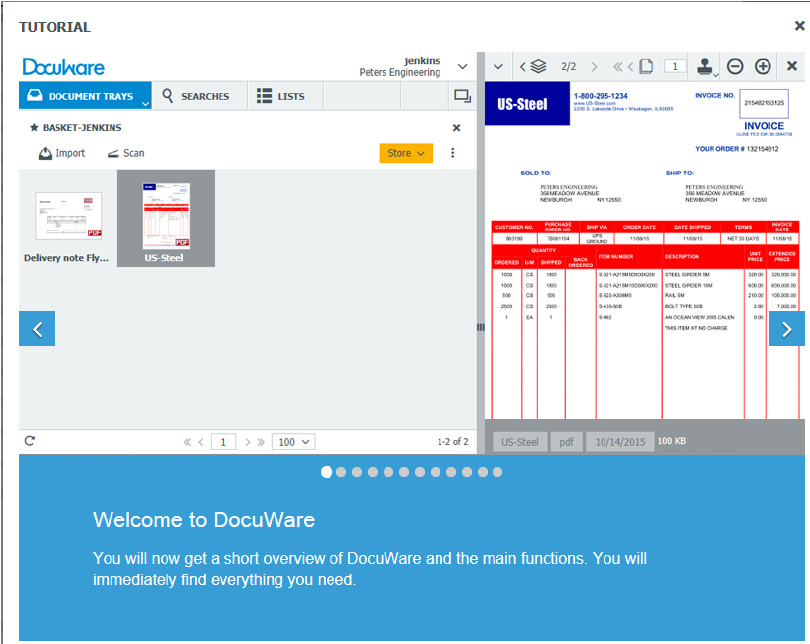Go to previous page in viewer

click(630, 67)
